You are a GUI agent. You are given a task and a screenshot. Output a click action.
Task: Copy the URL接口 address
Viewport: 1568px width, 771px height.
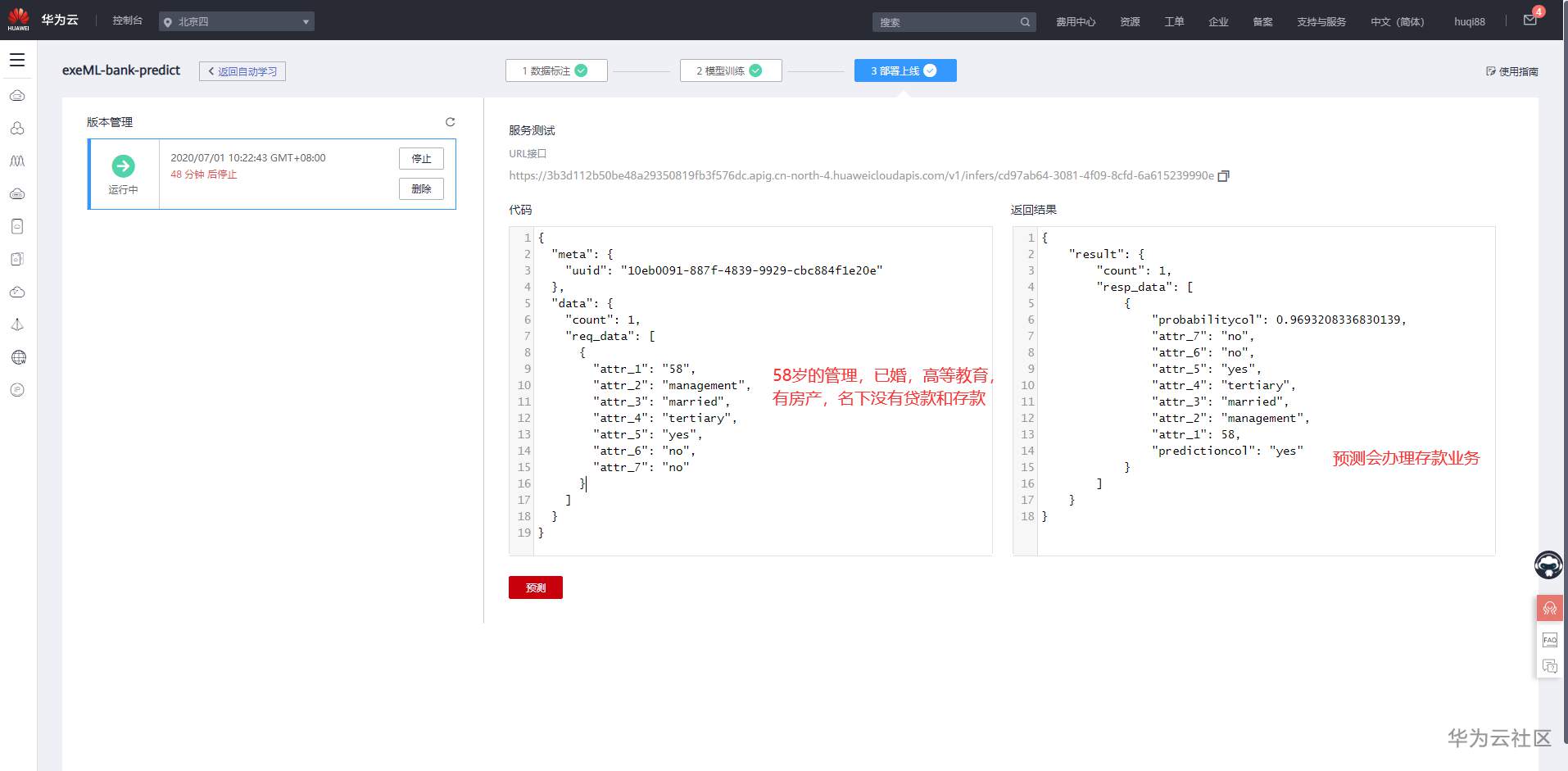[x=1224, y=176]
